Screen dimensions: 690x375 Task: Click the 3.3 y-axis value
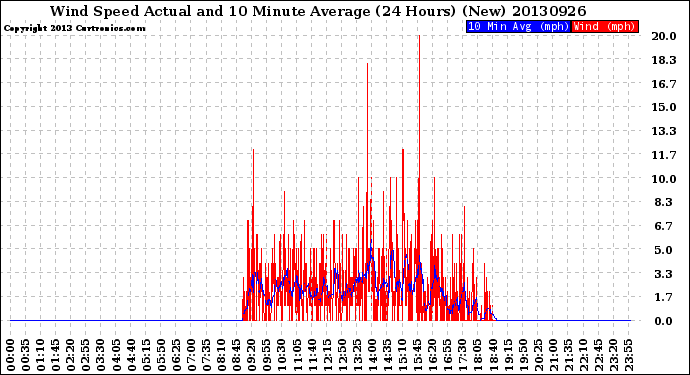(x=664, y=274)
